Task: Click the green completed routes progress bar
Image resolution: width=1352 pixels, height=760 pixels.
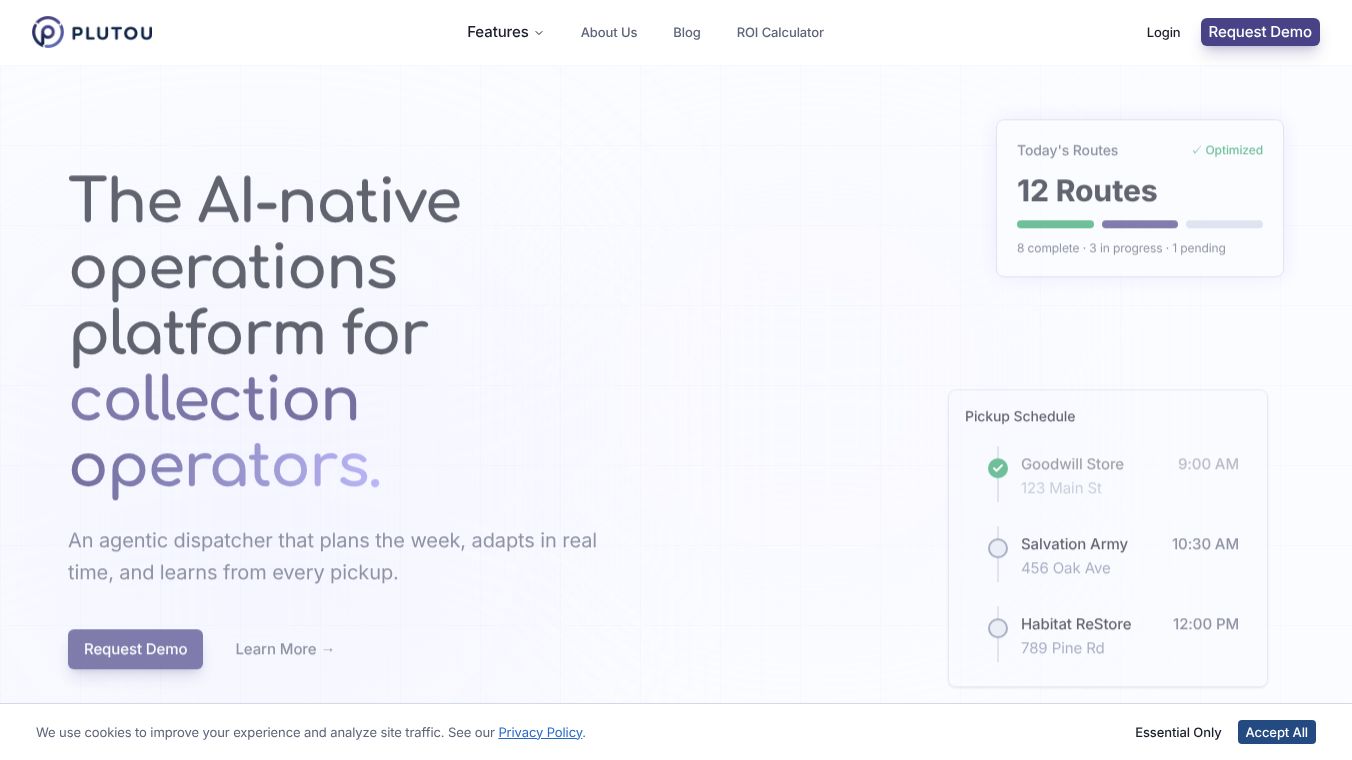Action: click(x=1055, y=224)
